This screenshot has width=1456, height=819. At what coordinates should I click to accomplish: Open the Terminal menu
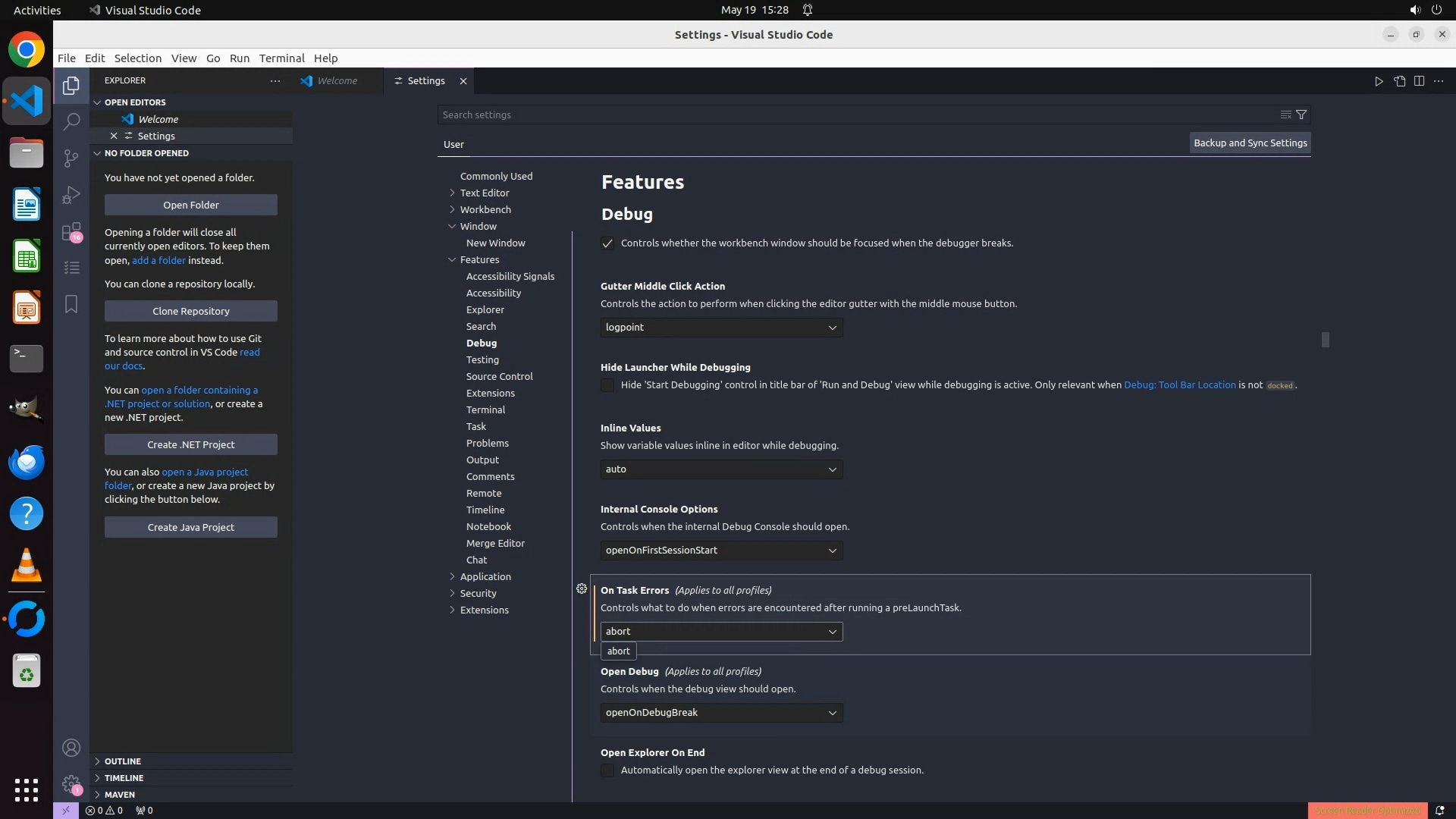coord(281,58)
